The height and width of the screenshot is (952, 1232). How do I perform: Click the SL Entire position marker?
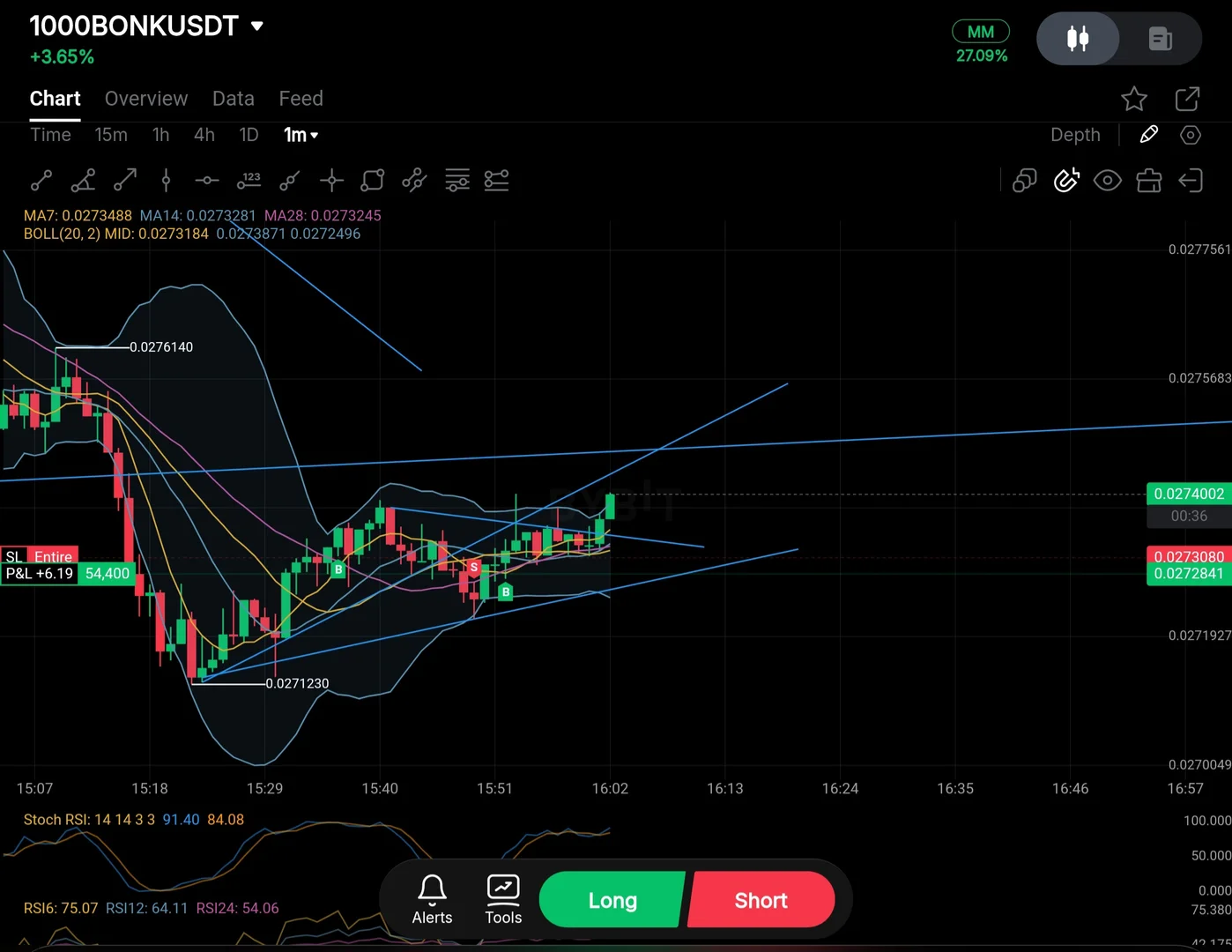coord(40,556)
